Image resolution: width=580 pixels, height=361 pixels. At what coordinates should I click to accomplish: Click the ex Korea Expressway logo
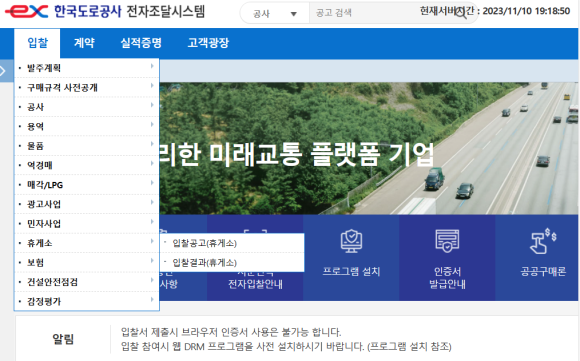[26, 11]
